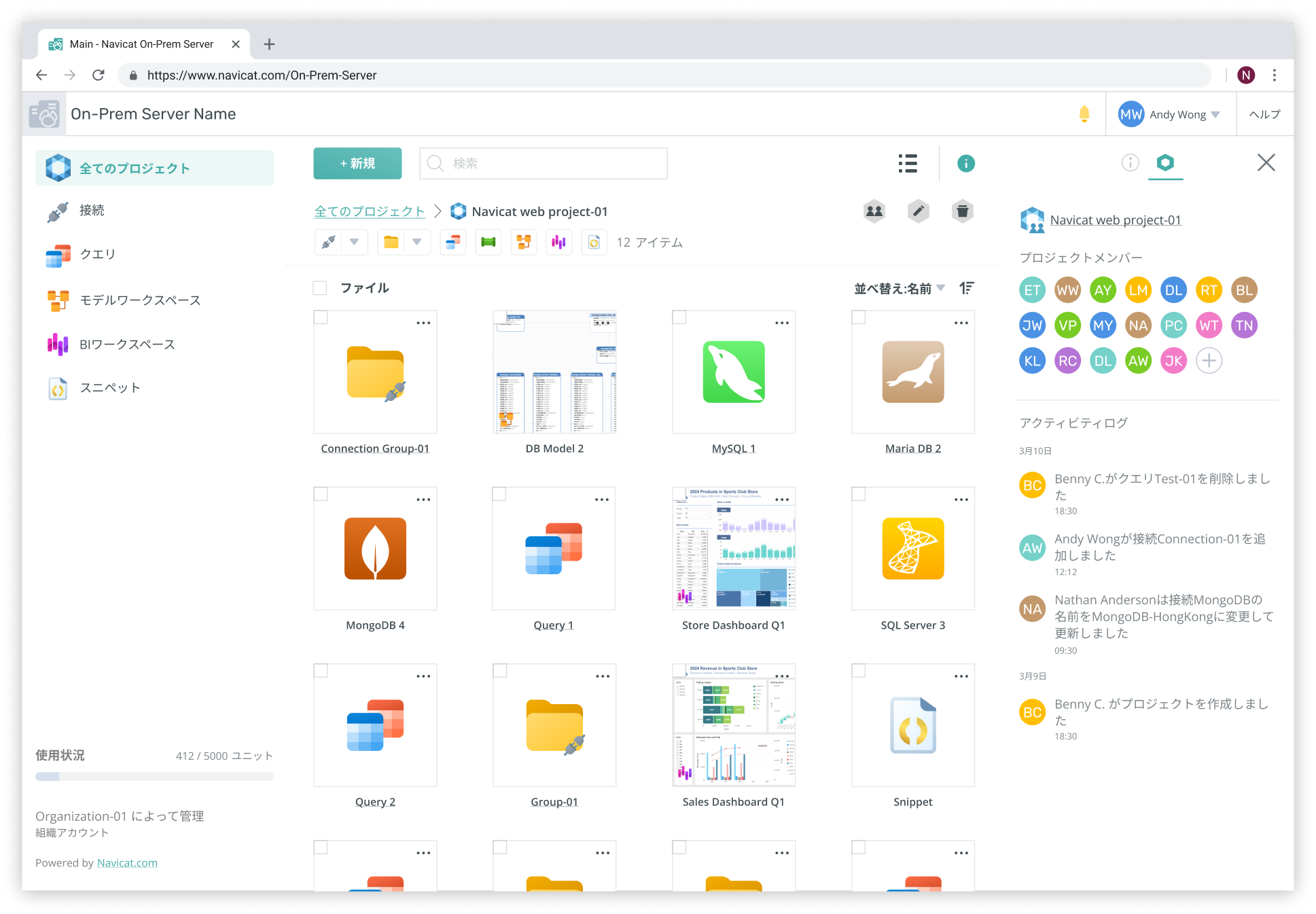Open the DB Model 2 thumbnail

pos(554,372)
